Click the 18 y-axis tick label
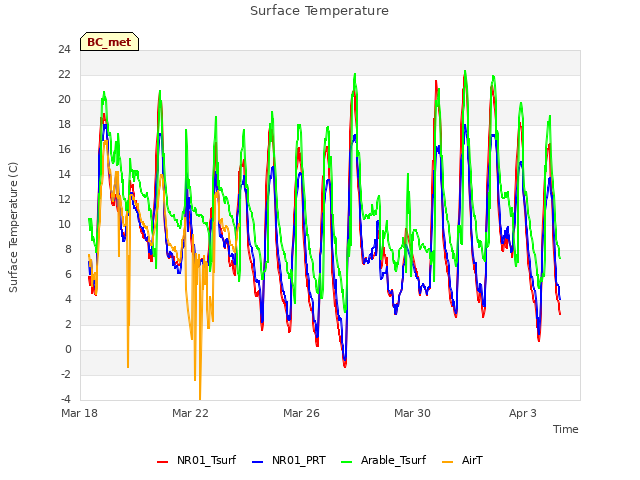The height and width of the screenshot is (480, 640). click(x=64, y=124)
